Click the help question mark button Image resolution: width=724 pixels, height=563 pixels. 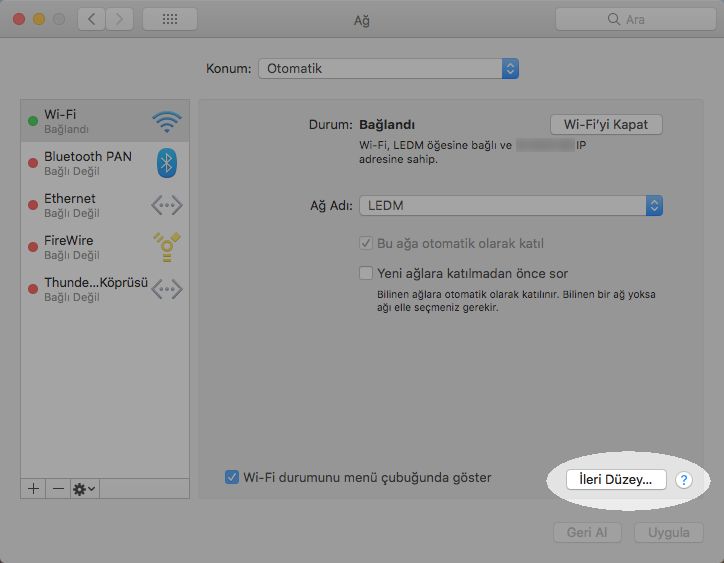pyautogui.click(x=684, y=480)
